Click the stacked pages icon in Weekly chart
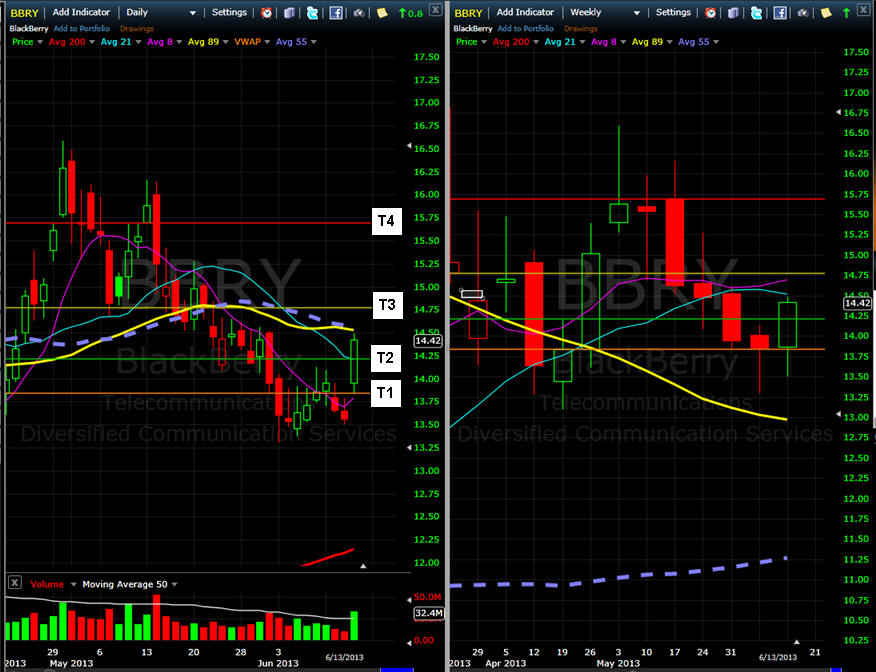The image size is (876, 672). click(735, 13)
